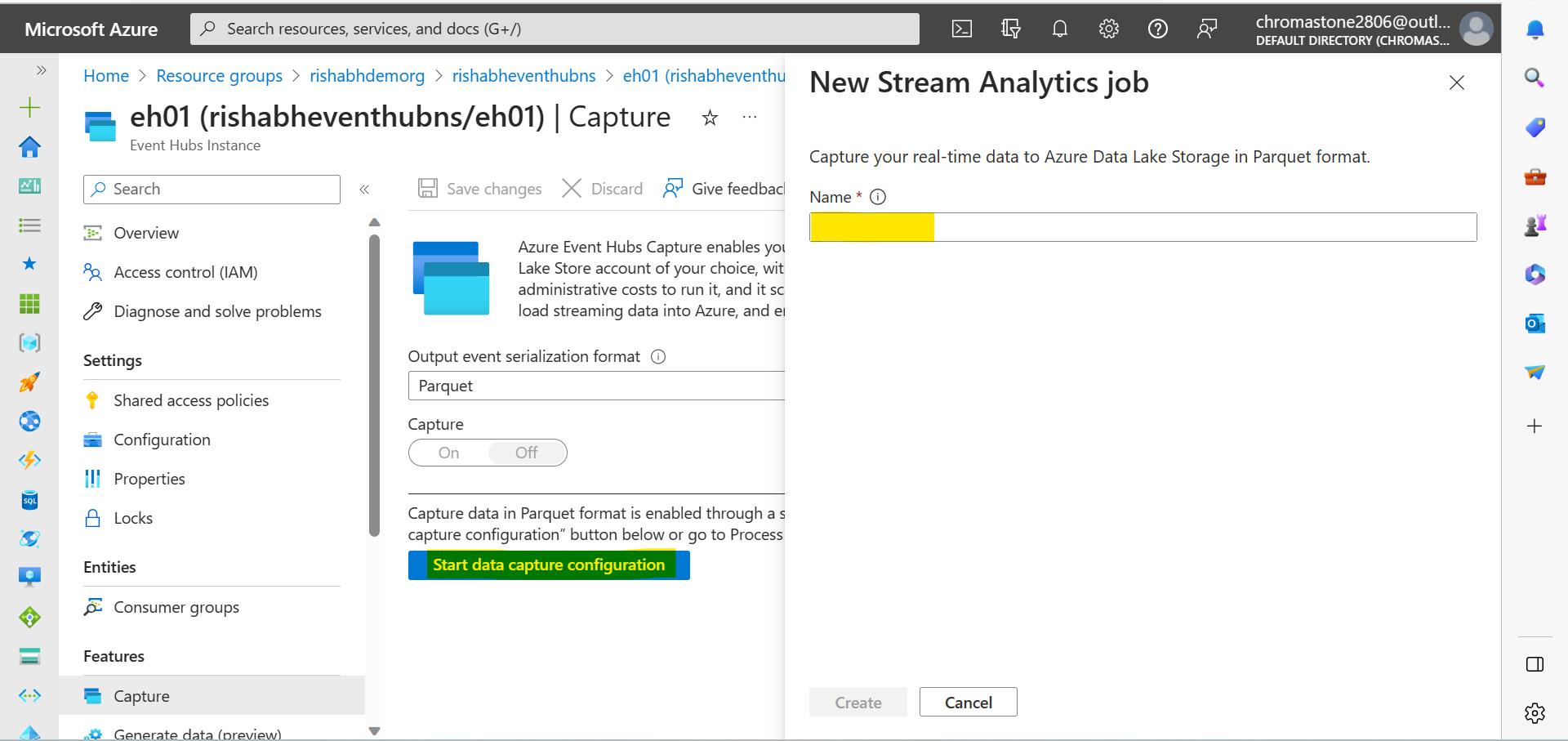Switch Capture toggle to Off

pos(527,453)
